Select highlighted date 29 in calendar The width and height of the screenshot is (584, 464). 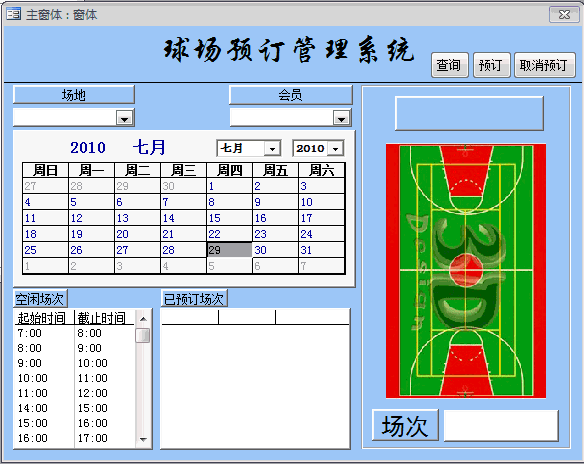pyautogui.click(x=229, y=250)
